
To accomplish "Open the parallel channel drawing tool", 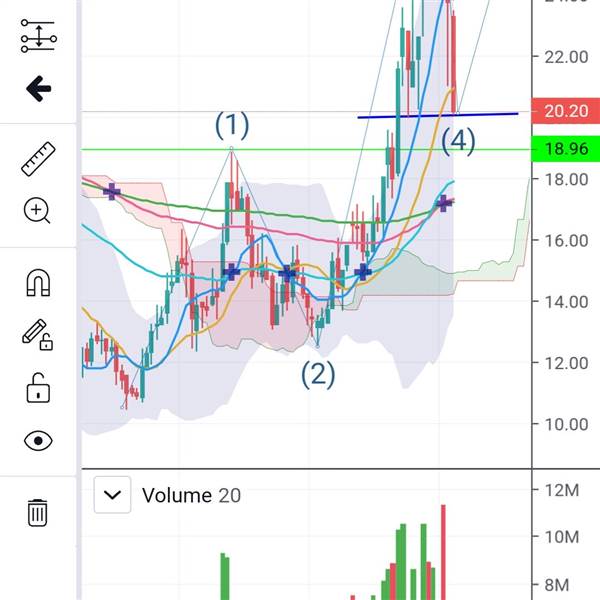I will (39, 36).
